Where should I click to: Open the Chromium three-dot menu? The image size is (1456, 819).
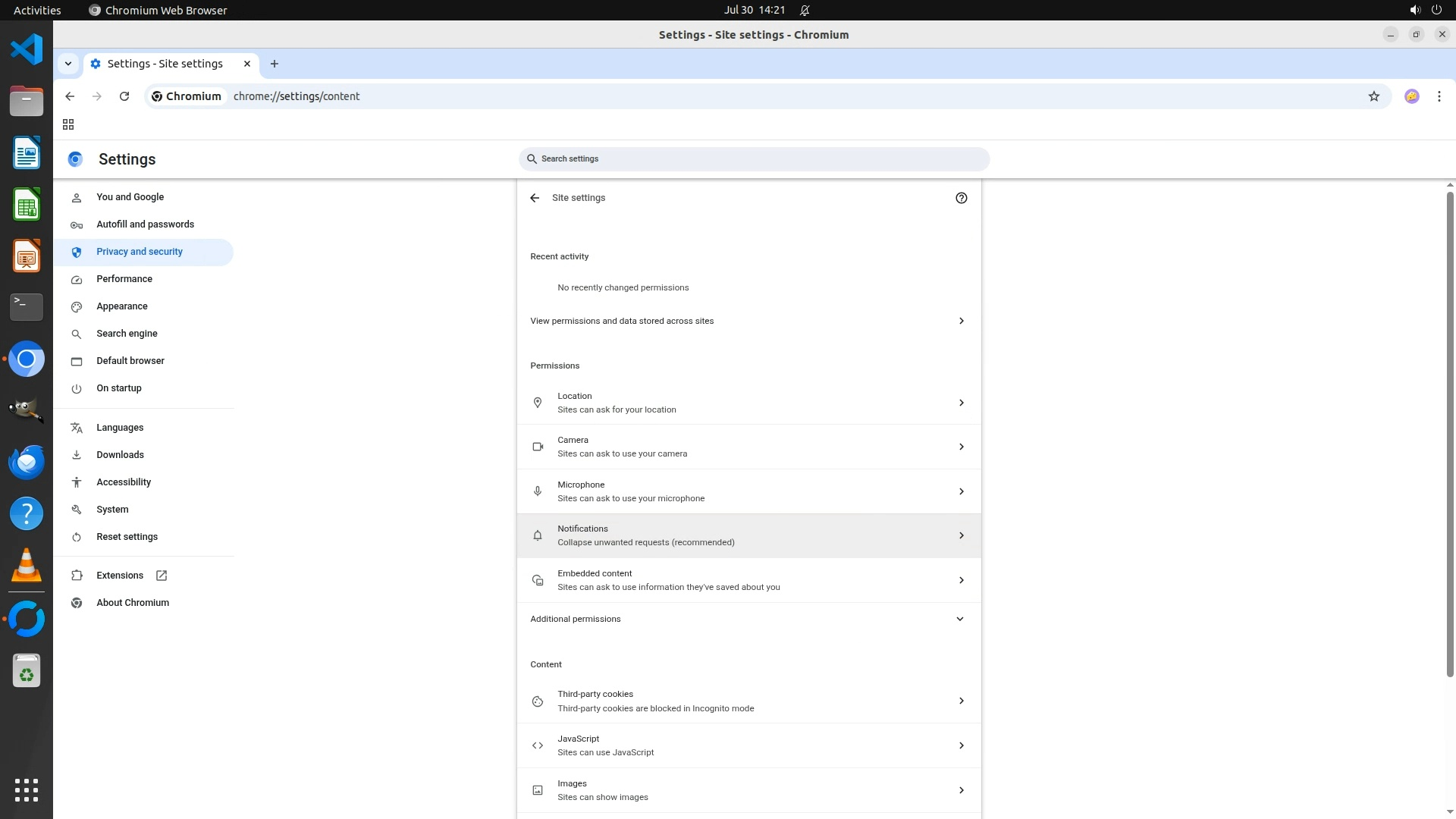click(x=1439, y=96)
